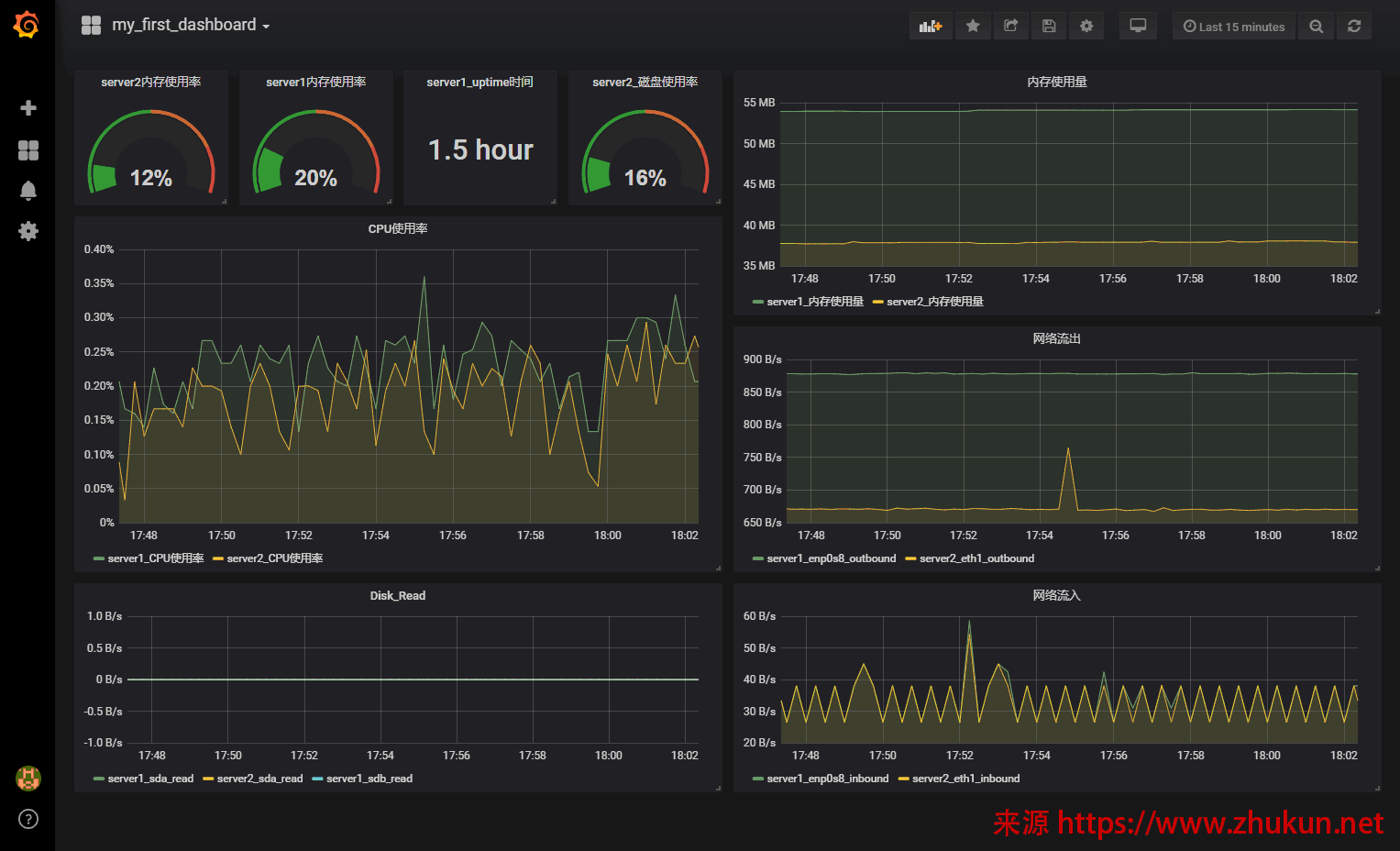Cycle view mode with monitor icon

pos(1138,27)
